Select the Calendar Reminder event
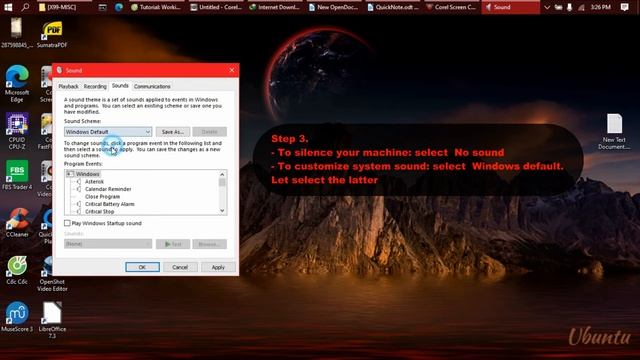The width and height of the screenshot is (640, 360). pos(108,189)
